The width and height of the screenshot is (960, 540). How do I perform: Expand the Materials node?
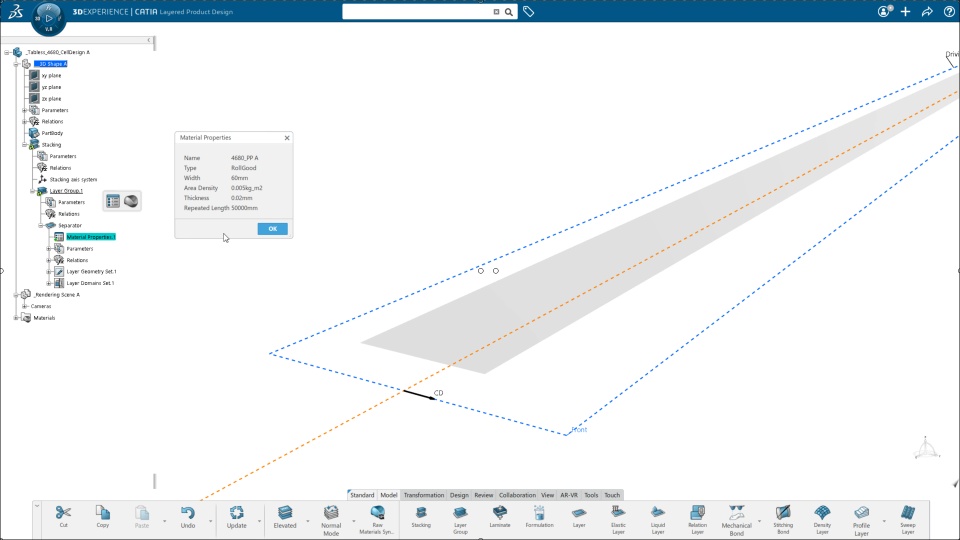pyautogui.click(x=16, y=318)
